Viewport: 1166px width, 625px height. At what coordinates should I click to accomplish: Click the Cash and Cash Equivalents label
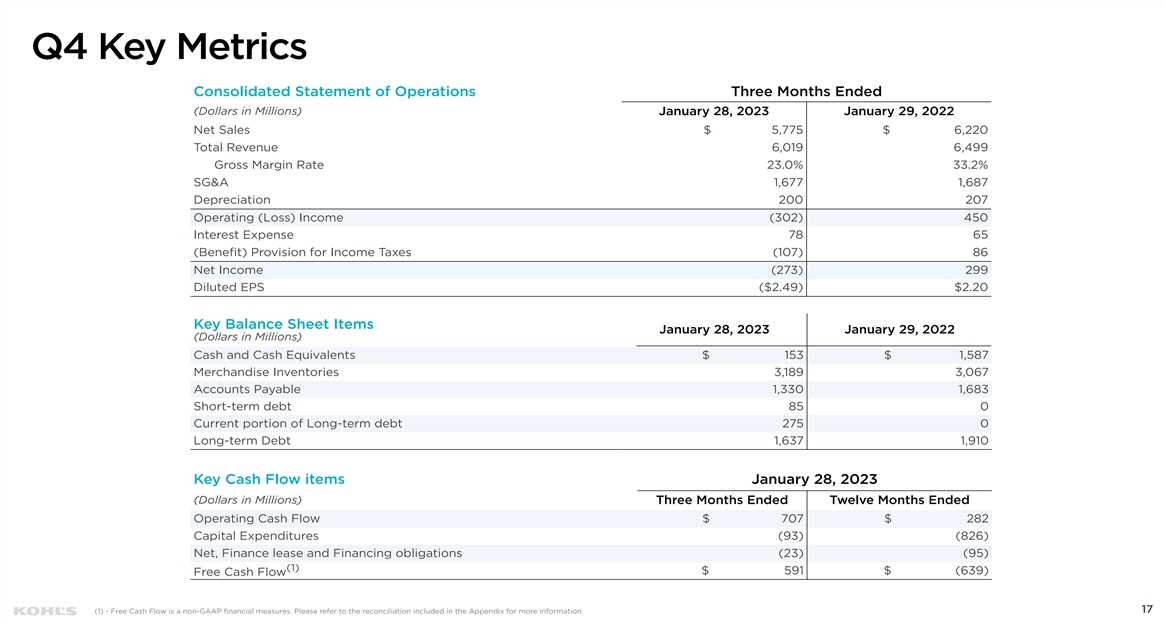[x=273, y=355]
